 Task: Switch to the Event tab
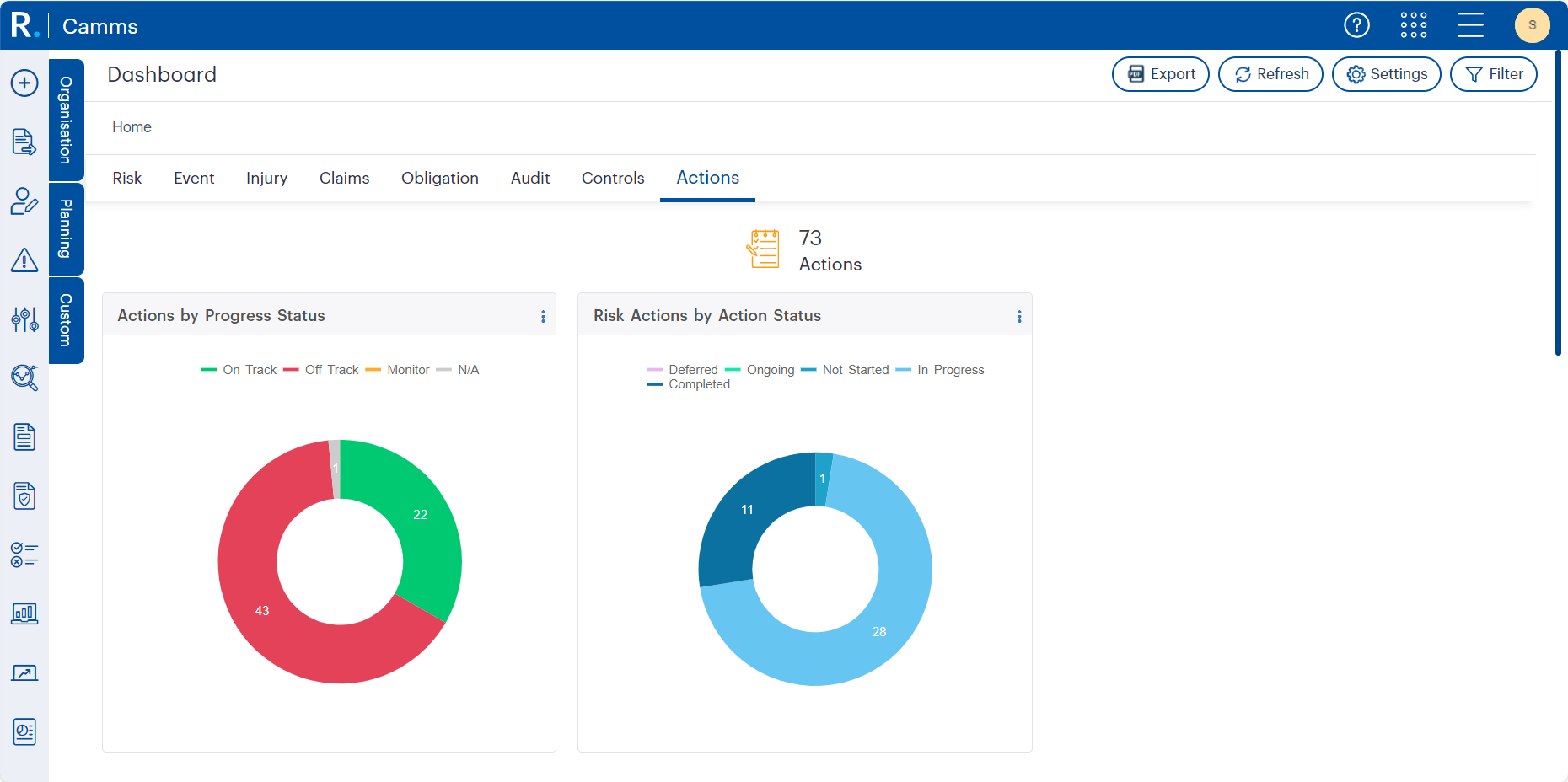194,178
